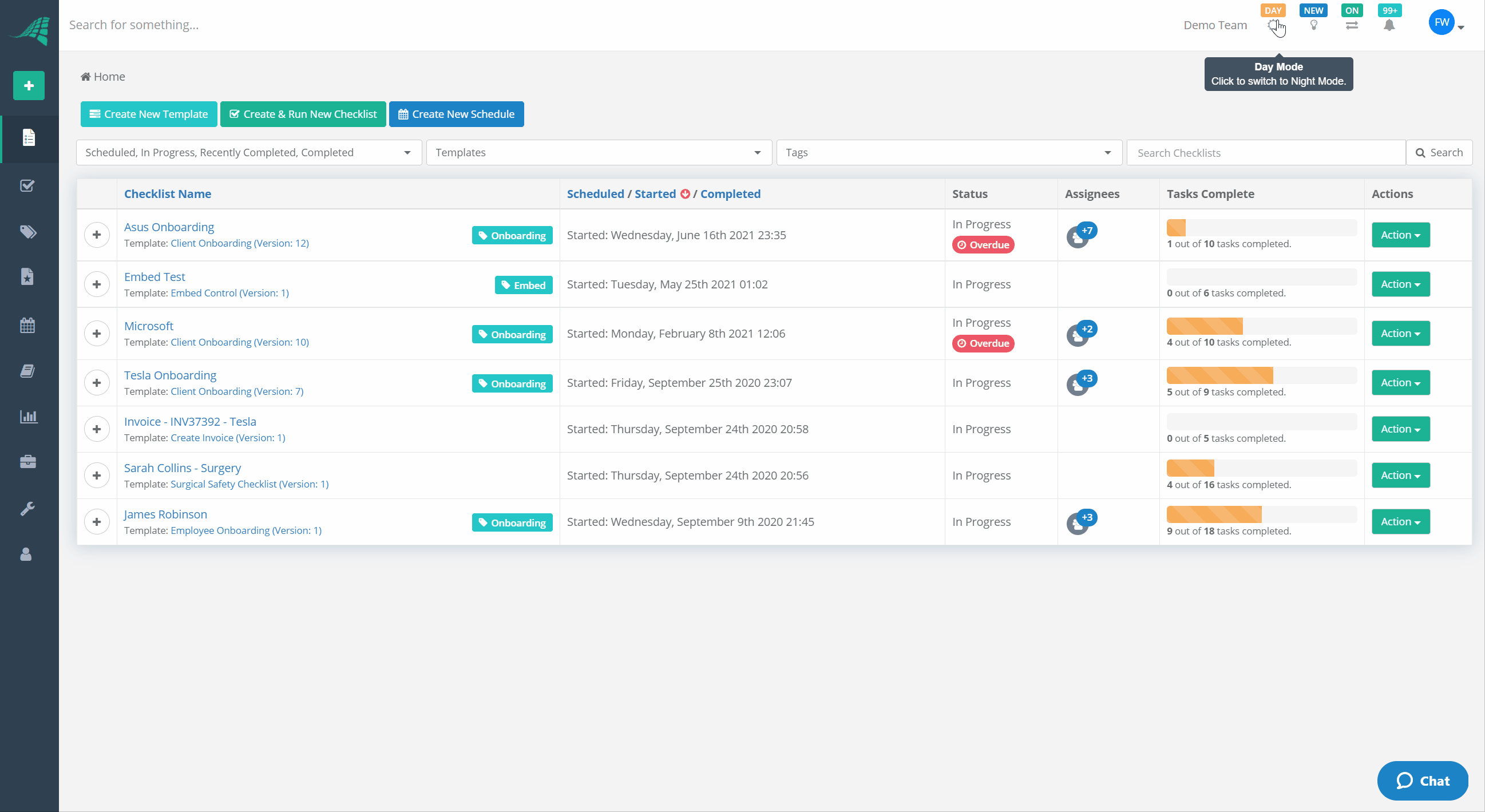1485x812 pixels.
Task: Expand the Asus Onboarding row
Action: 97,235
